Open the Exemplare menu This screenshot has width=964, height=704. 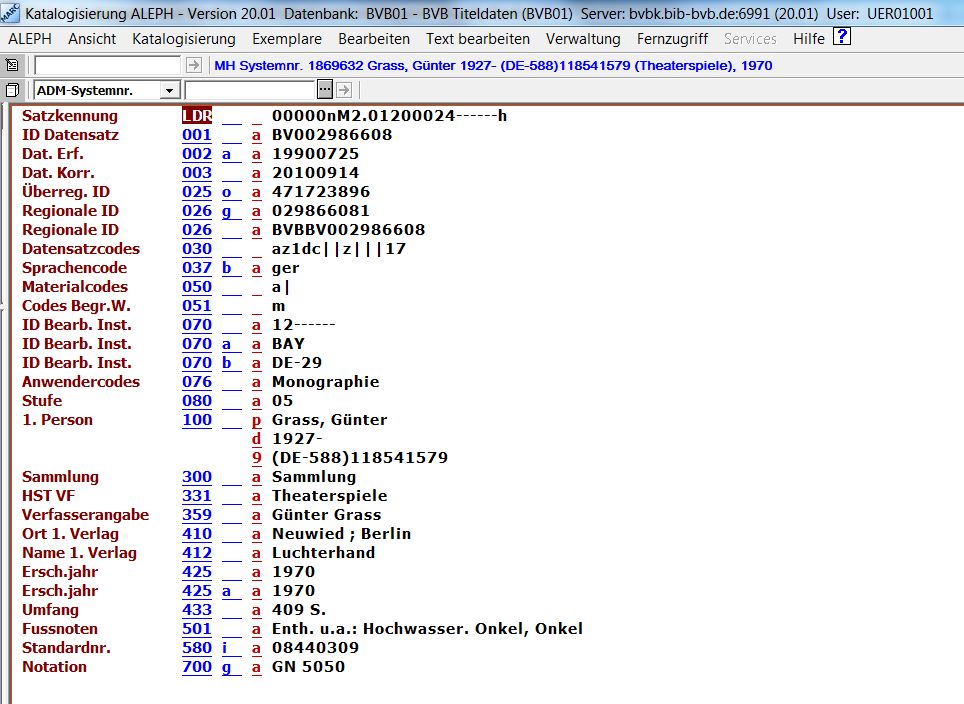(x=287, y=39)
